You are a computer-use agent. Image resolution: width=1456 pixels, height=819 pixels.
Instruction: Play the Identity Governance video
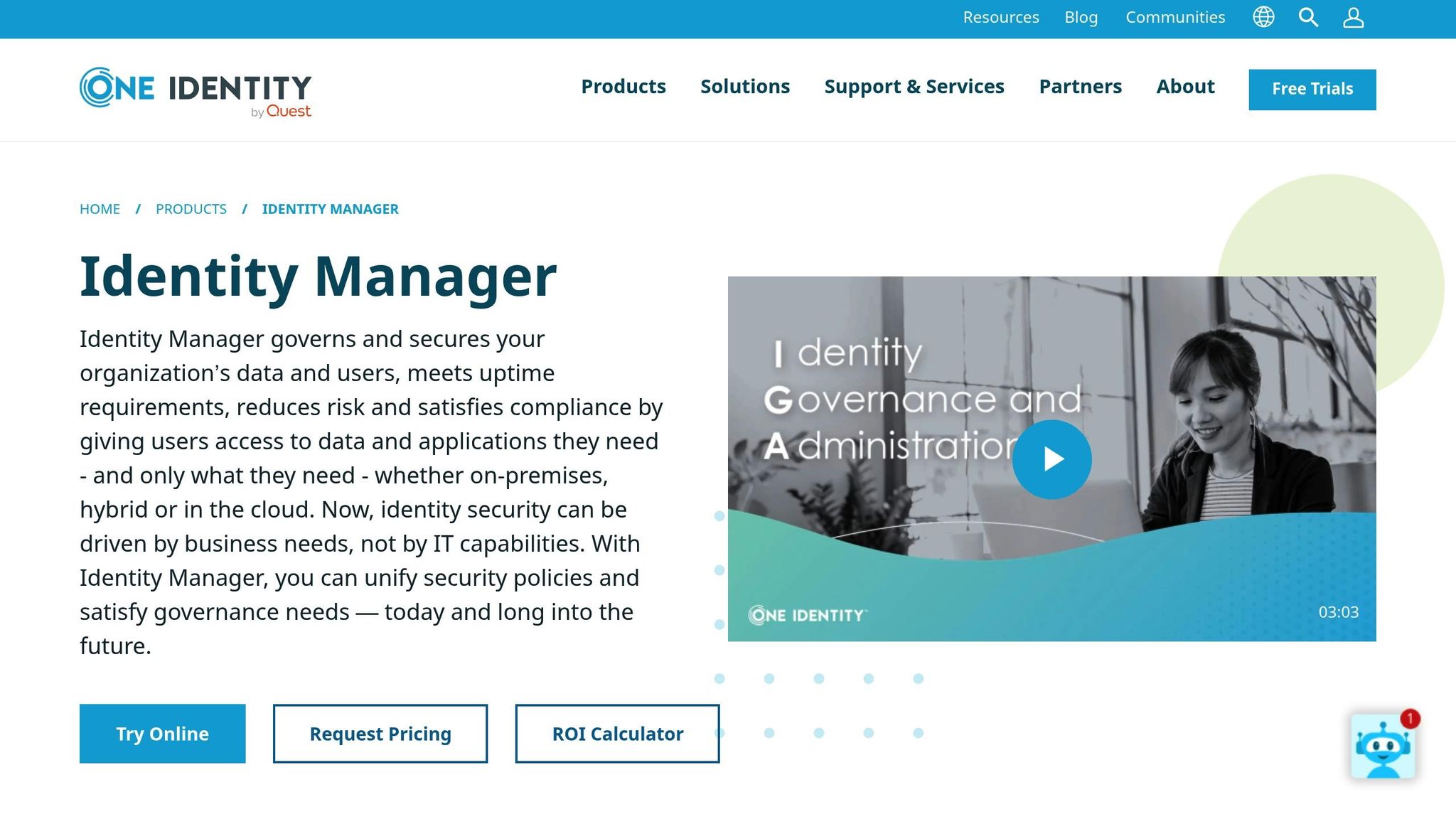click(x=1051, y=459)
